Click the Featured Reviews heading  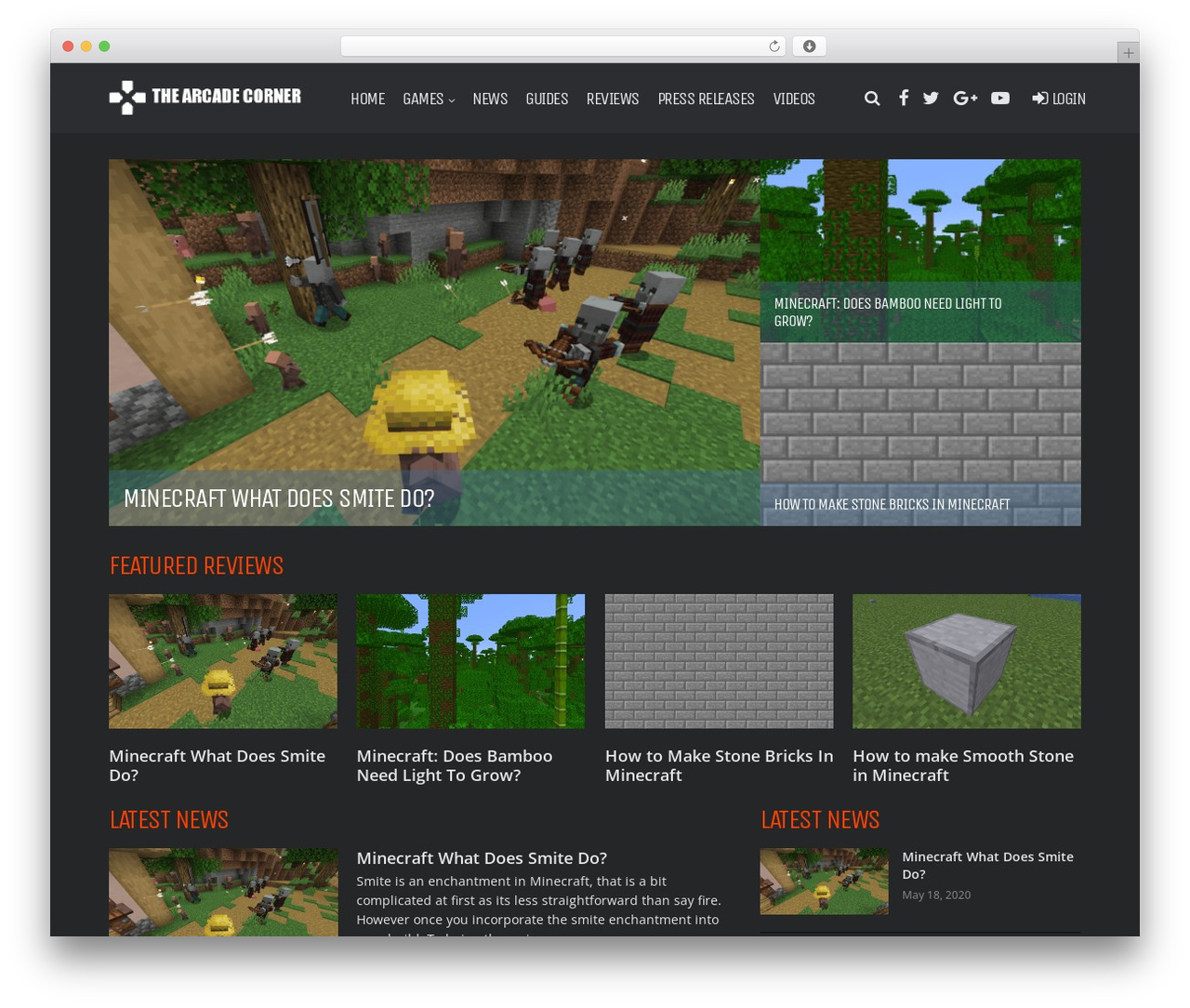pyautogui.click(x=196, y=565)
